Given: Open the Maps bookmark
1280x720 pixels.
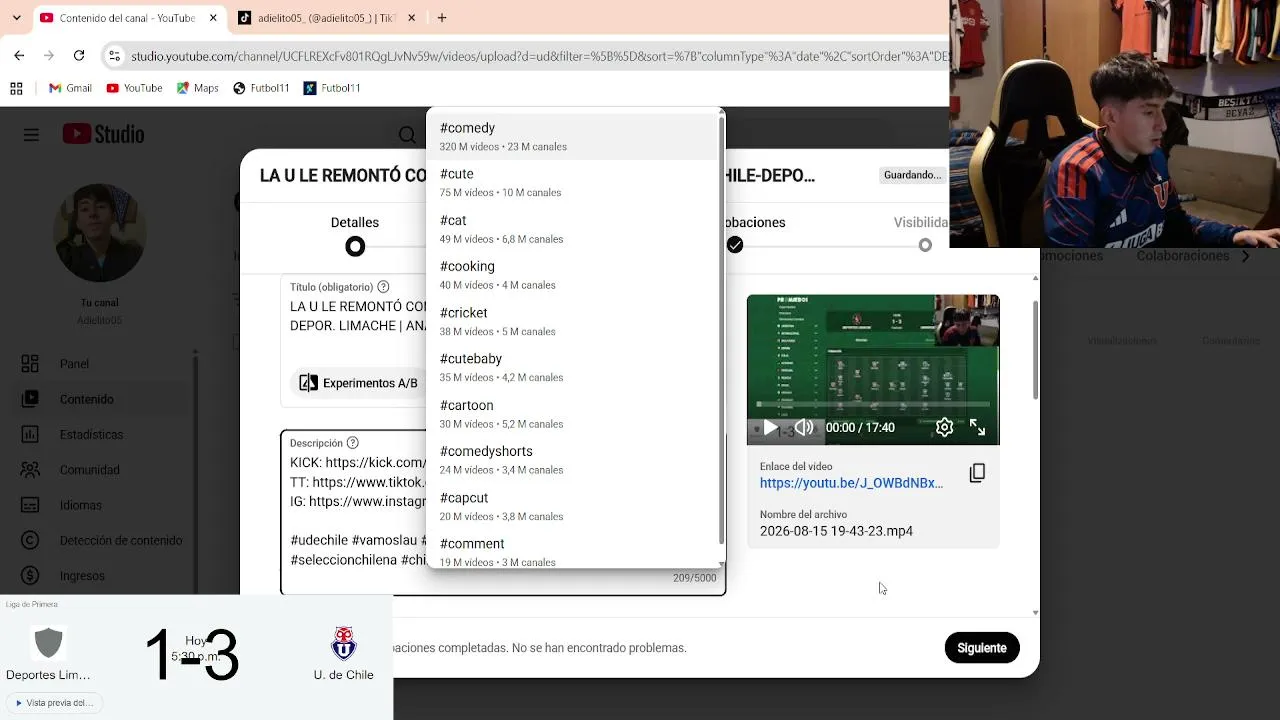Looking at the screenshot, I should coord(197,88).
